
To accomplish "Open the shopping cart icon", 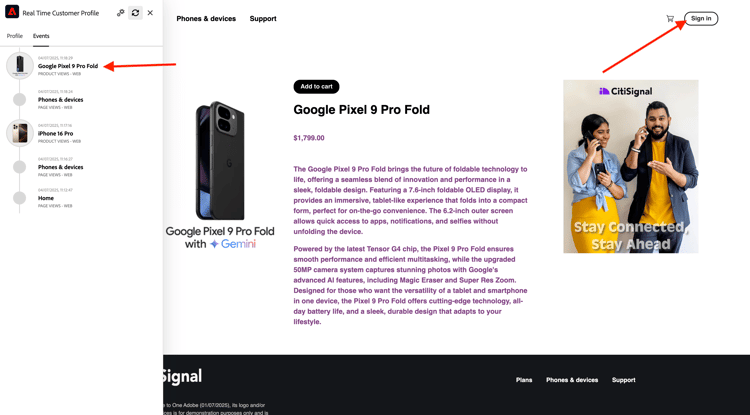I will tap(670, 19).
